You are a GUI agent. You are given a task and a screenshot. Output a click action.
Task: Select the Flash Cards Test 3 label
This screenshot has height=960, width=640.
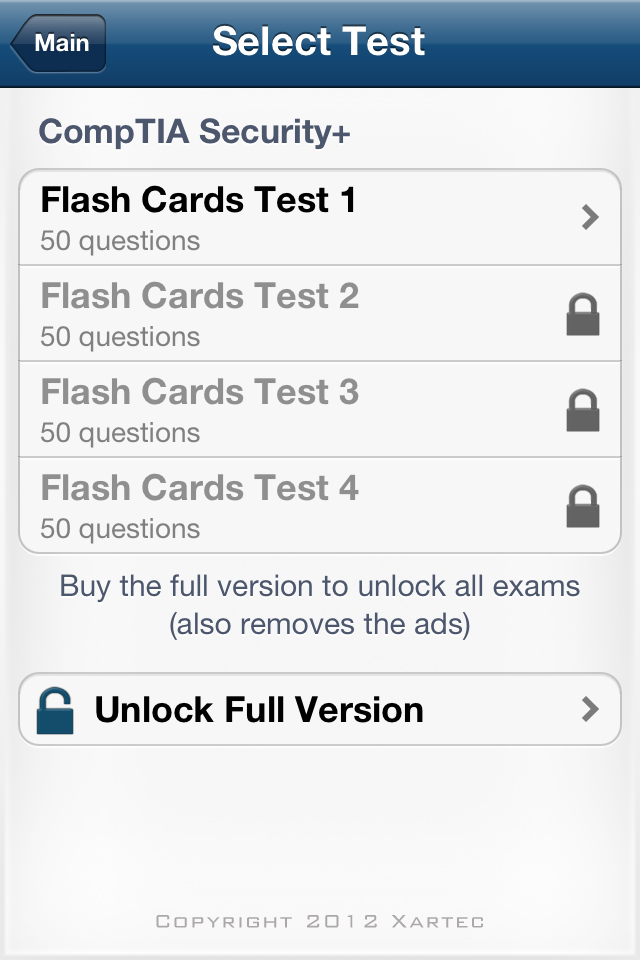tap(200, 393)
